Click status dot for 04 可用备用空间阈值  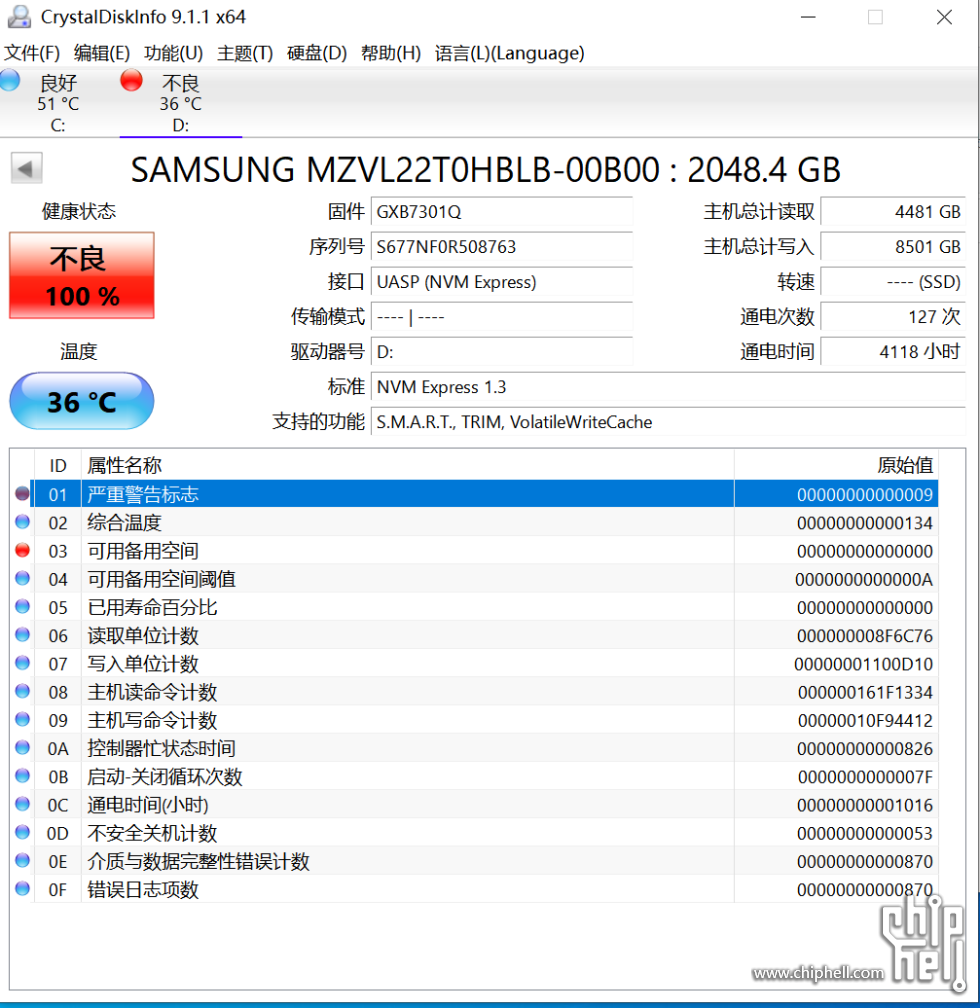(x=23, y=579)
